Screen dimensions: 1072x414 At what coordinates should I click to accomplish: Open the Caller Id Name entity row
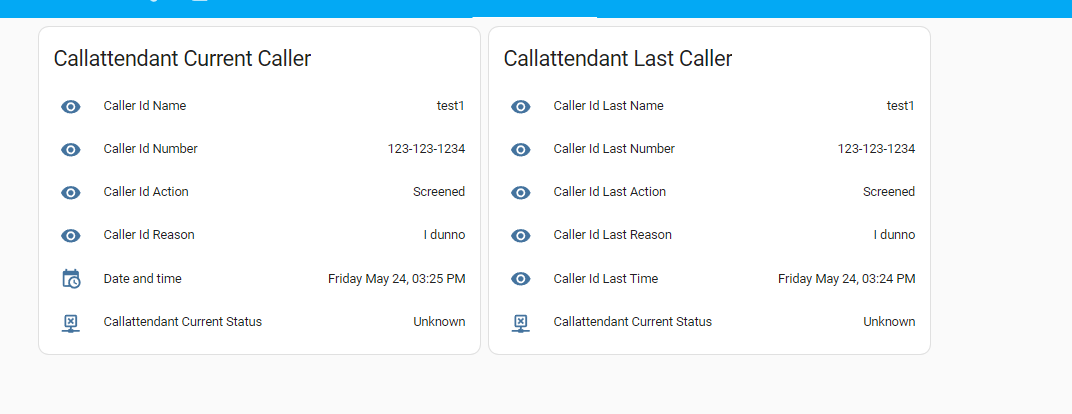(260, 106)
